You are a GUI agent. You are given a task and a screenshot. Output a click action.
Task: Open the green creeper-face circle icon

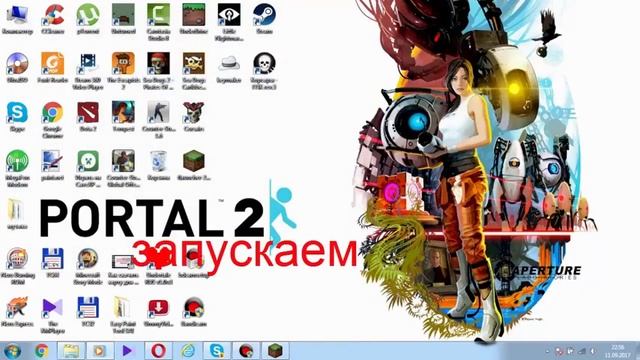(x=88, y=161)
